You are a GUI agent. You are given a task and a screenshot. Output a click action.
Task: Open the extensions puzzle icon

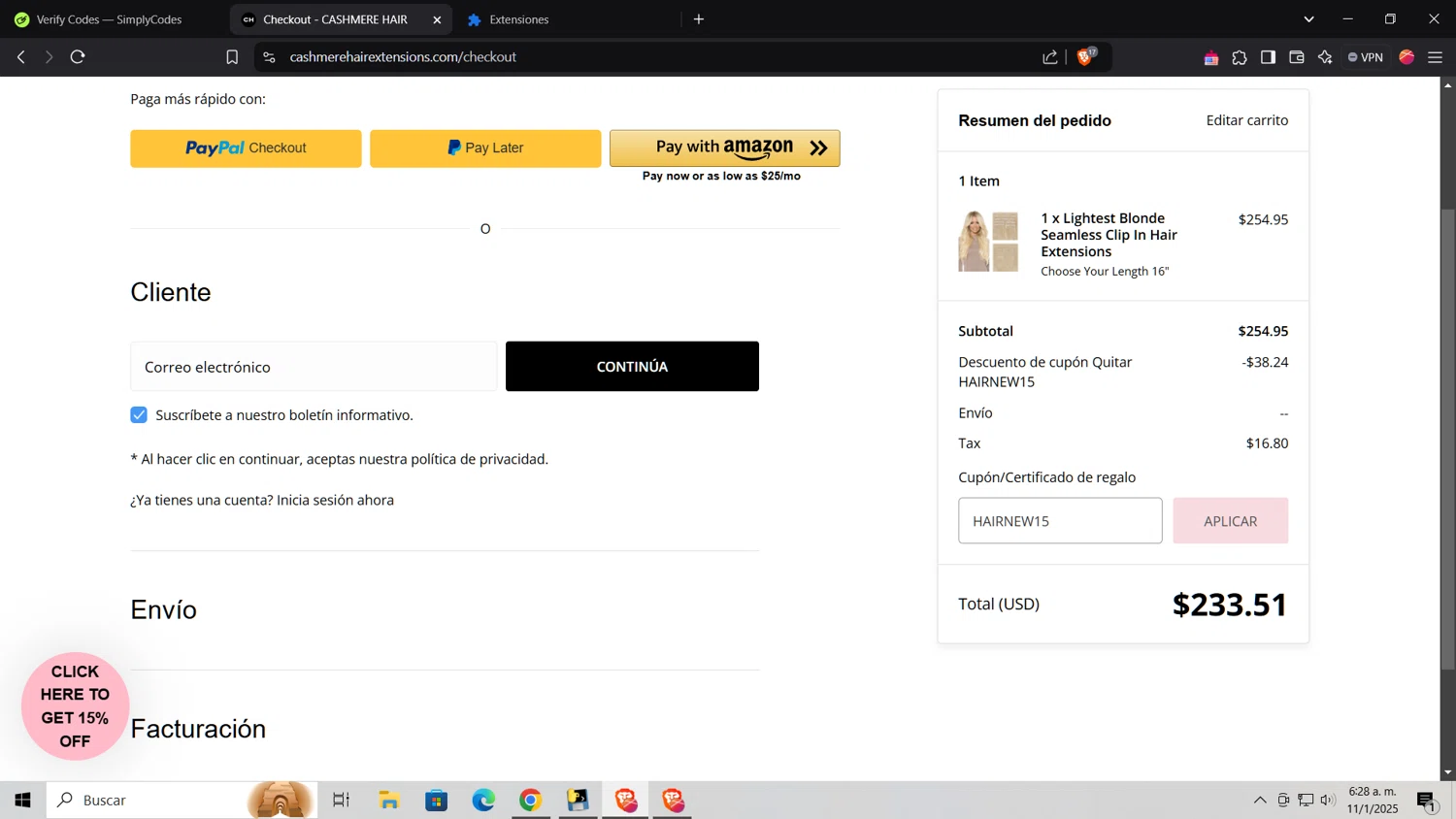click(x=1240, y=58)
